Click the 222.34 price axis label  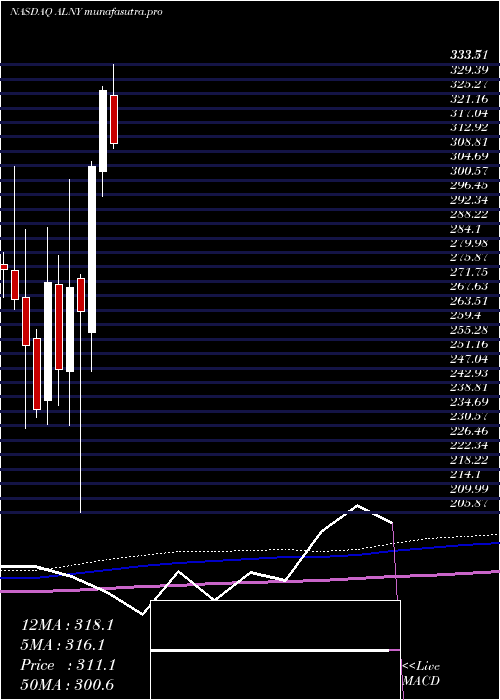tap(468, 445)
